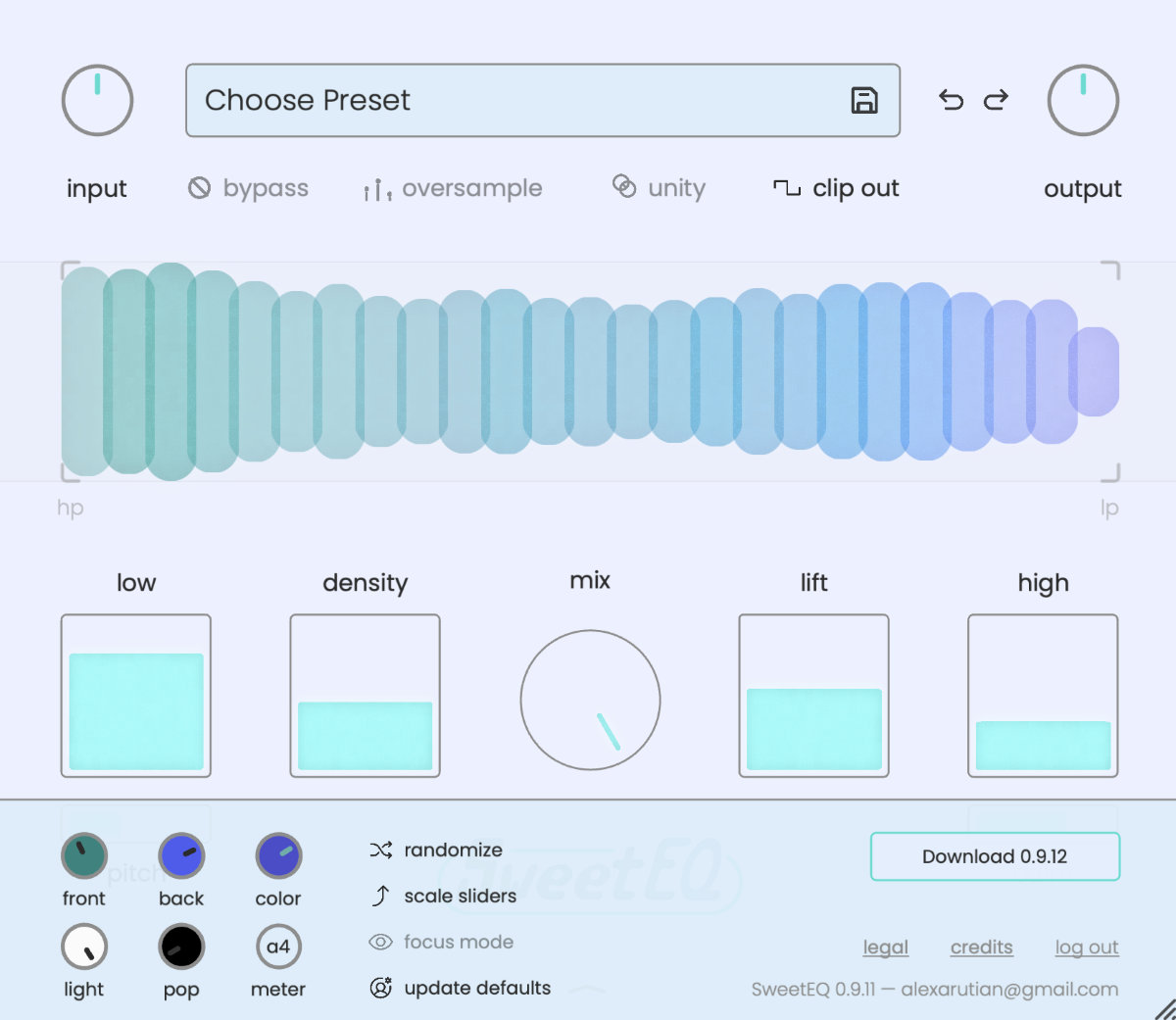Enable oversample mode
Viewport: 1176px width, 1020px height.
tap(453, 188)
